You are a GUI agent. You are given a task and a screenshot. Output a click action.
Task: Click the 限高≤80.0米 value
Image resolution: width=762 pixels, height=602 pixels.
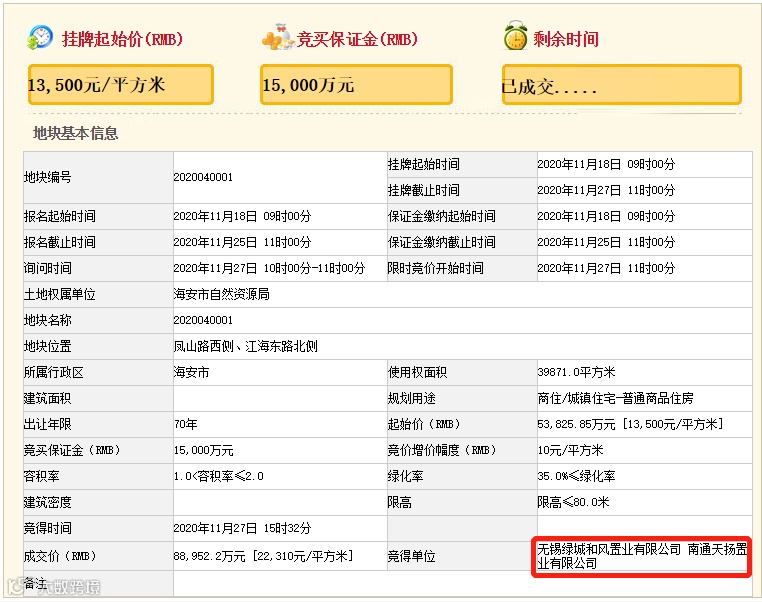[x=573, y=502]
